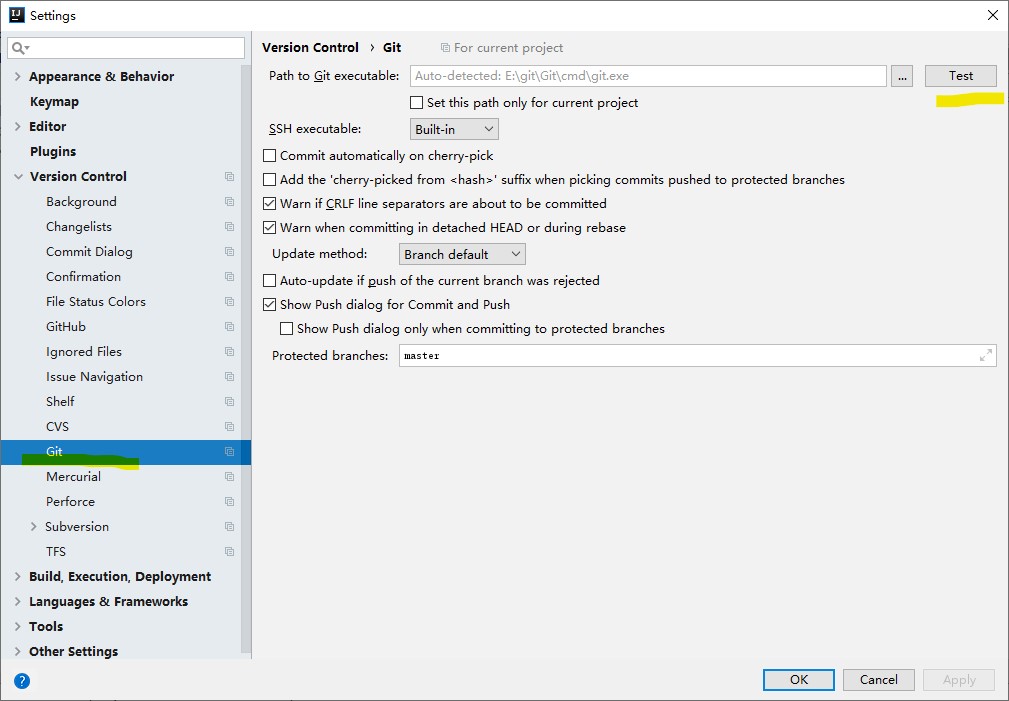Uncheck Warn if CRLF line separators
The image size is (1009, 701).
coord(270,204)
